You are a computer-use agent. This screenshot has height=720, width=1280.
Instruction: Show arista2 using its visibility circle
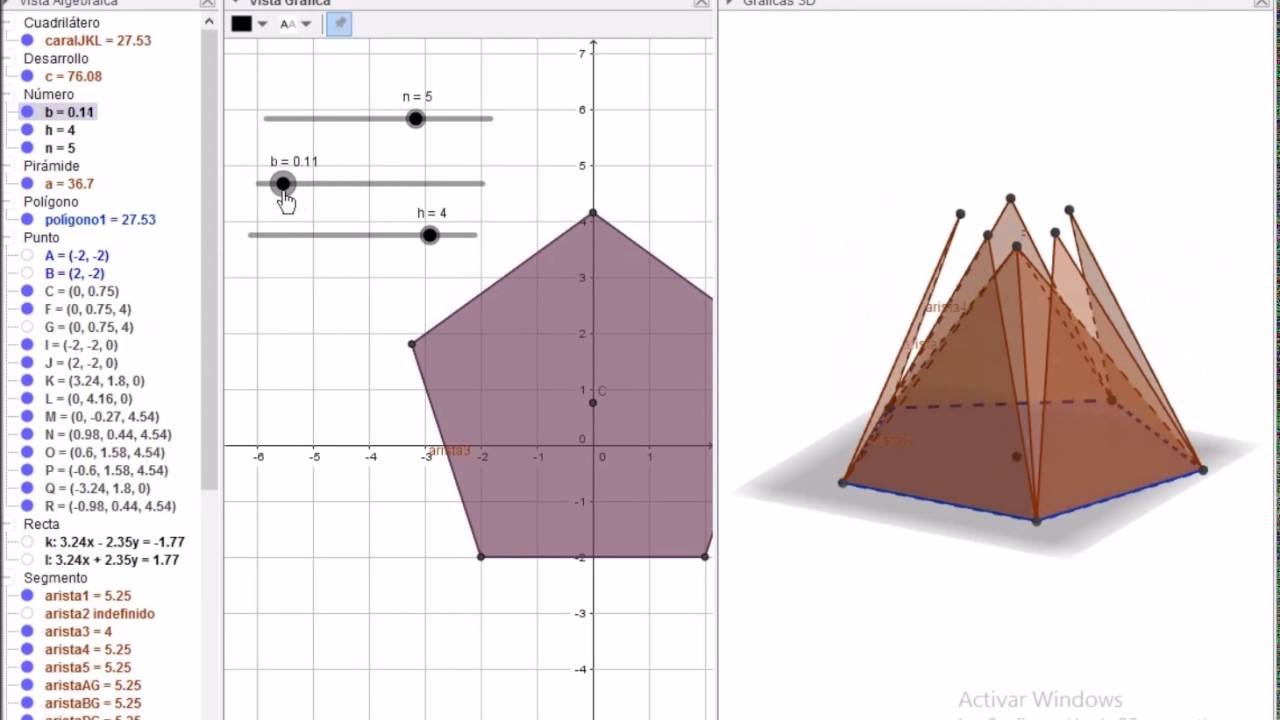[x=28, y=614]
